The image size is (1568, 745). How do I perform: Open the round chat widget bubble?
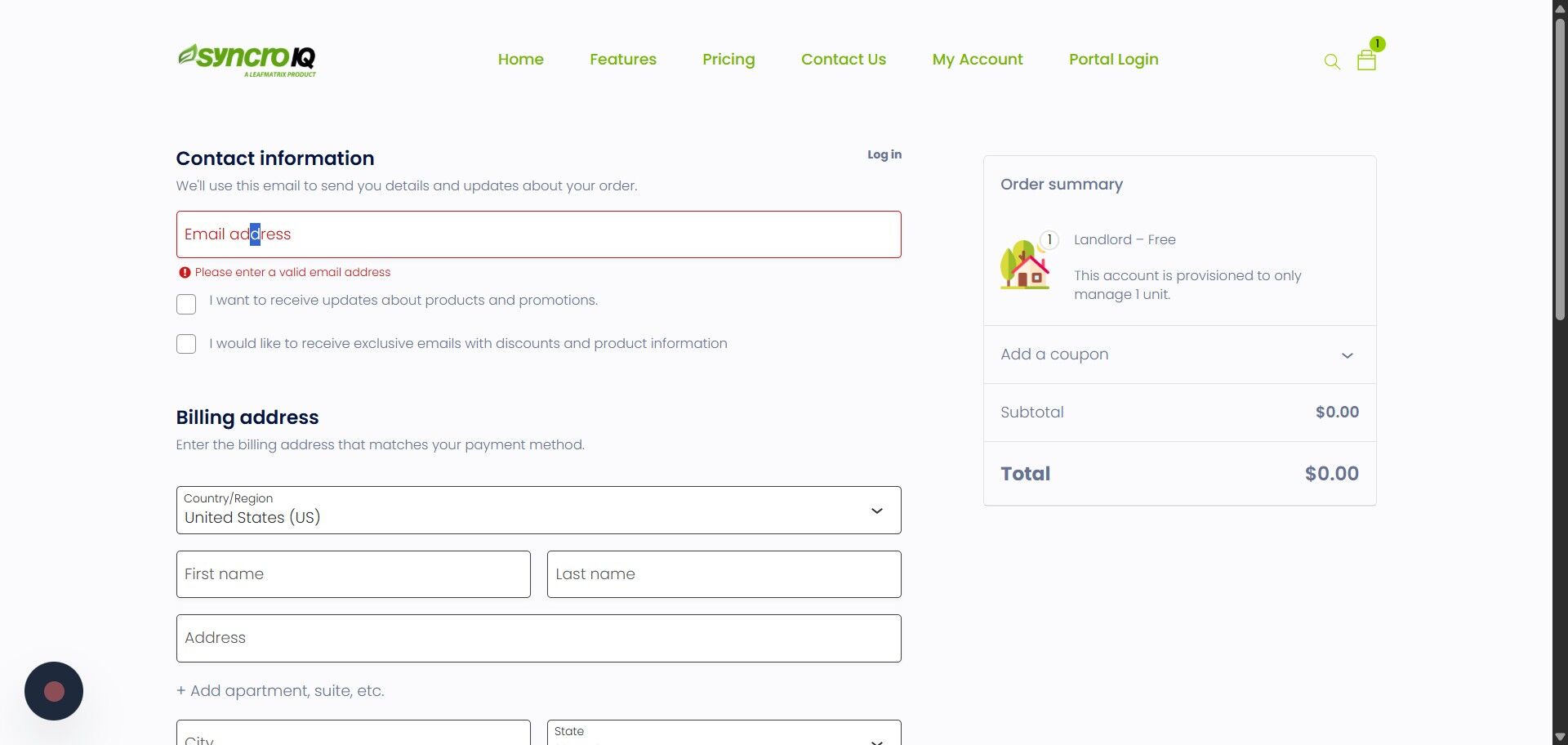click(54, 691)
